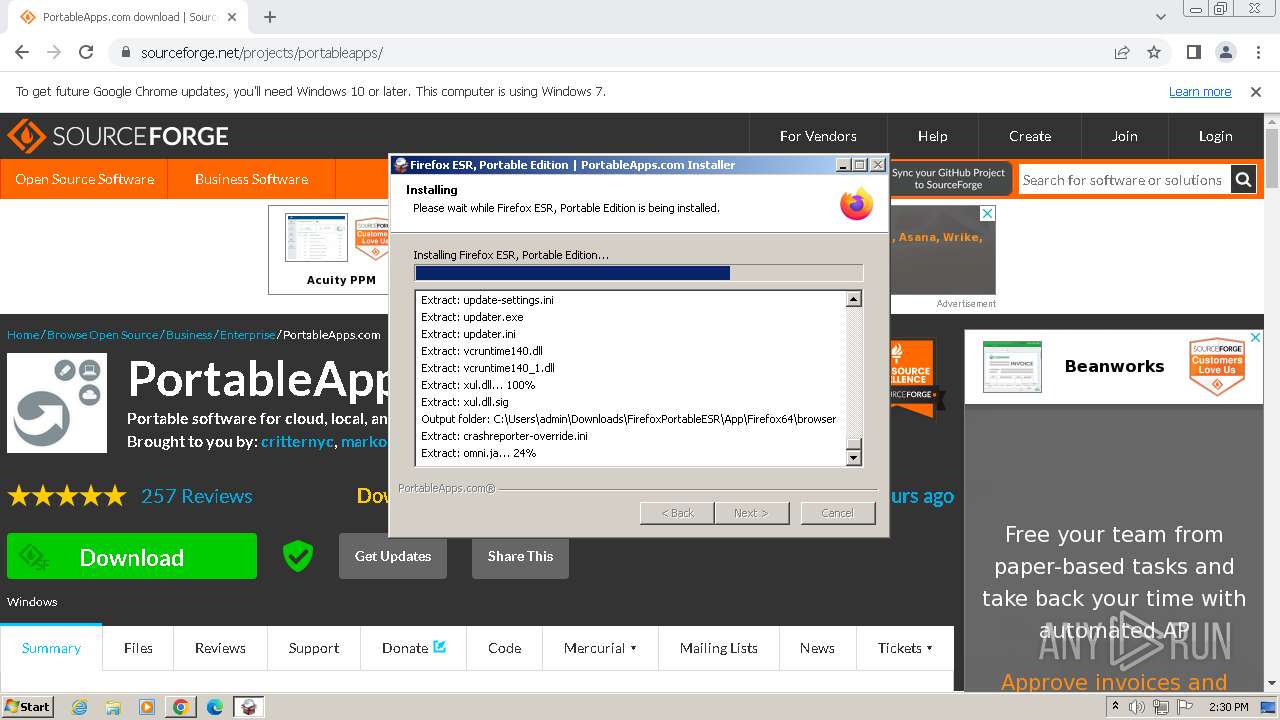Click the five-star rating
The height and width of the screenshot is (720, 1280).
pos(67,496)
